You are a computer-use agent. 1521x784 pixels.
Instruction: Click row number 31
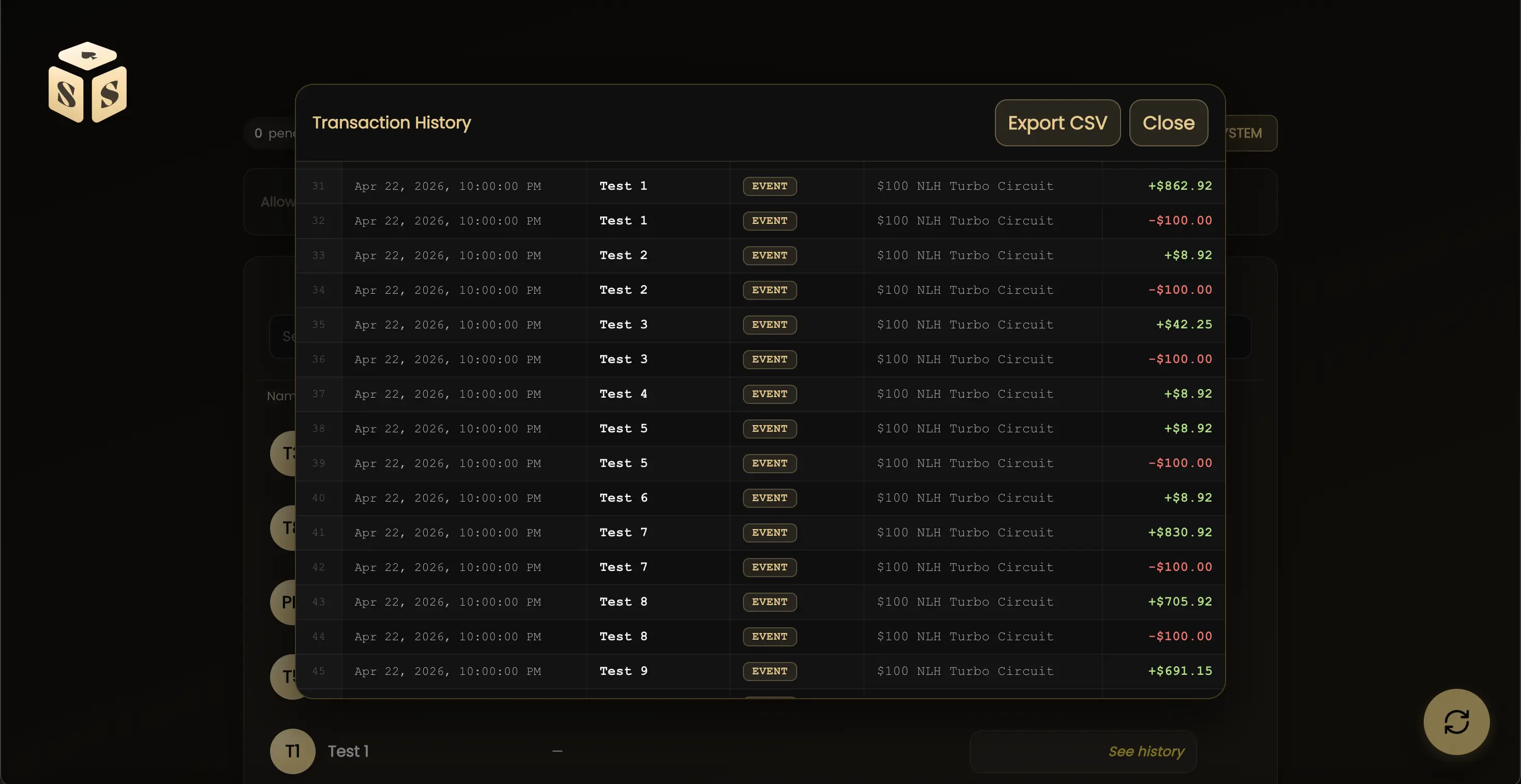(x=318, y=186)
